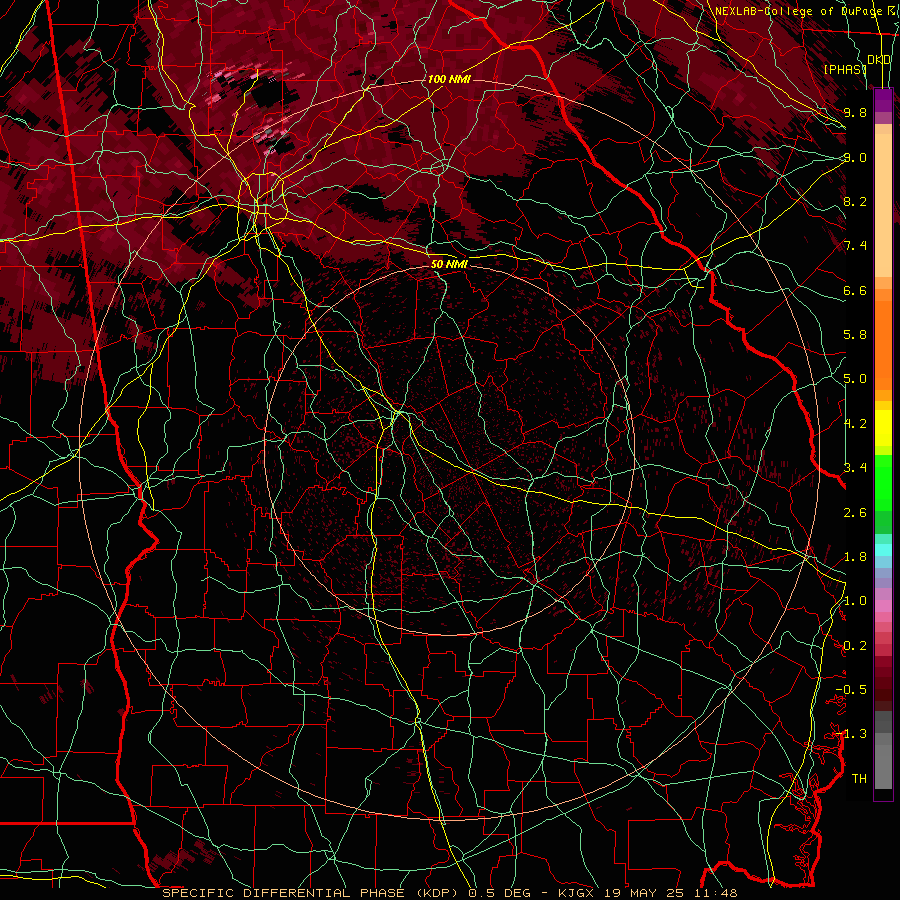Click the 9.8 value on the scale

tap(855, 112)
